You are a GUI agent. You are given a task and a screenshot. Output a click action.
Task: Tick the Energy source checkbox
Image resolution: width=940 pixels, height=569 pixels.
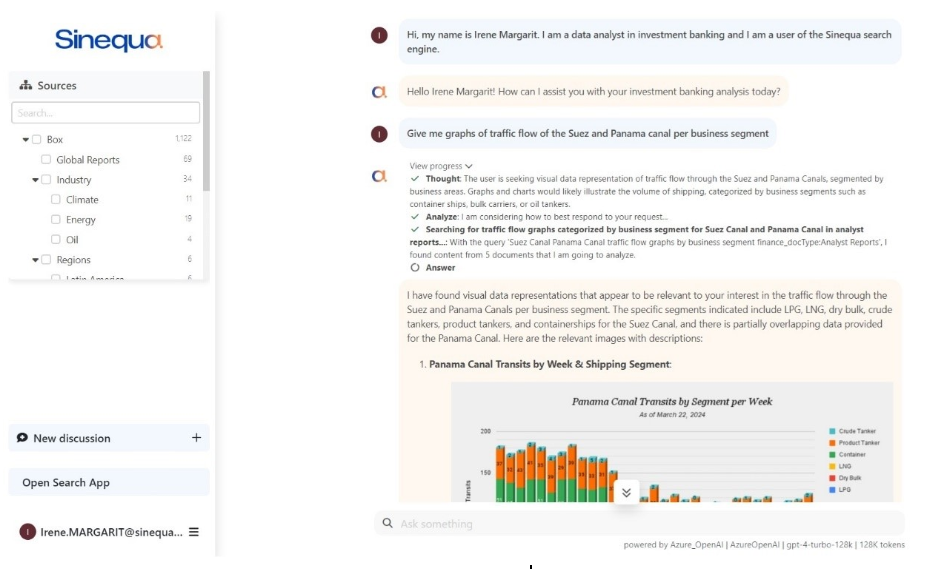pos(56,220)
